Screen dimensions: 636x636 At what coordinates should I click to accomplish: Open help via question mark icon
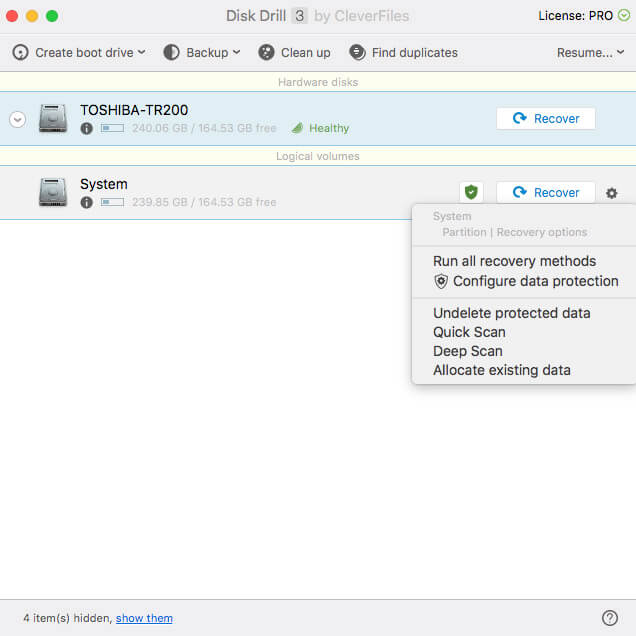point(610,618)
